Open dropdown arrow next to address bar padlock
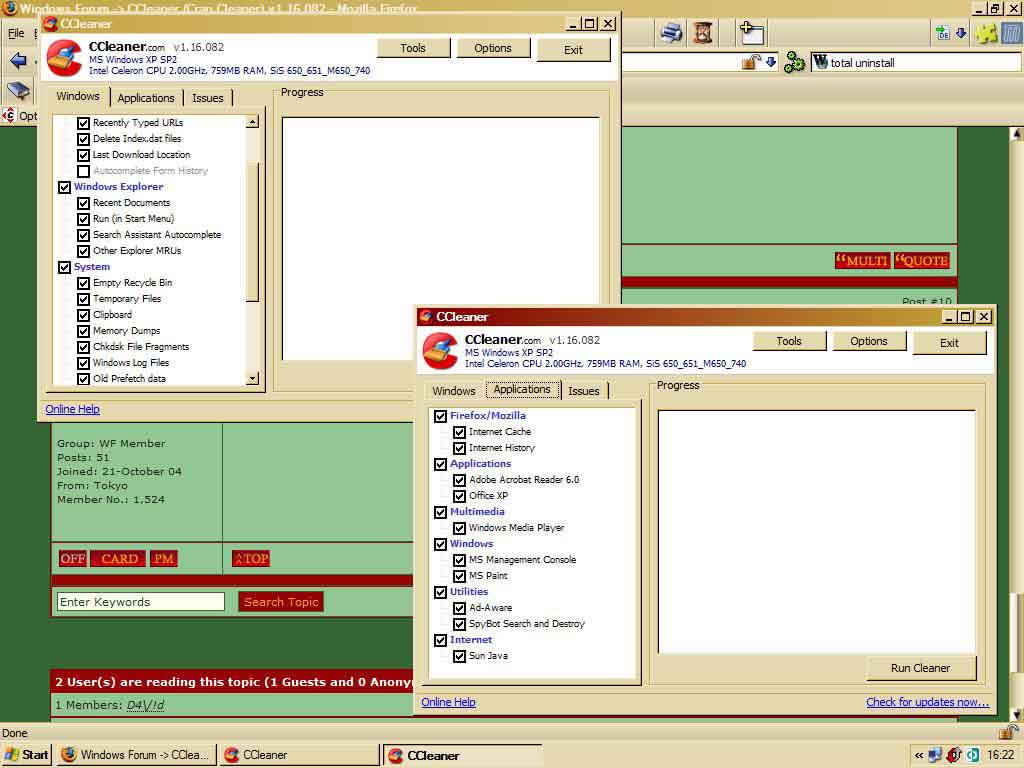The height and width of the screenshot is (768, 1024). point(771,62)
